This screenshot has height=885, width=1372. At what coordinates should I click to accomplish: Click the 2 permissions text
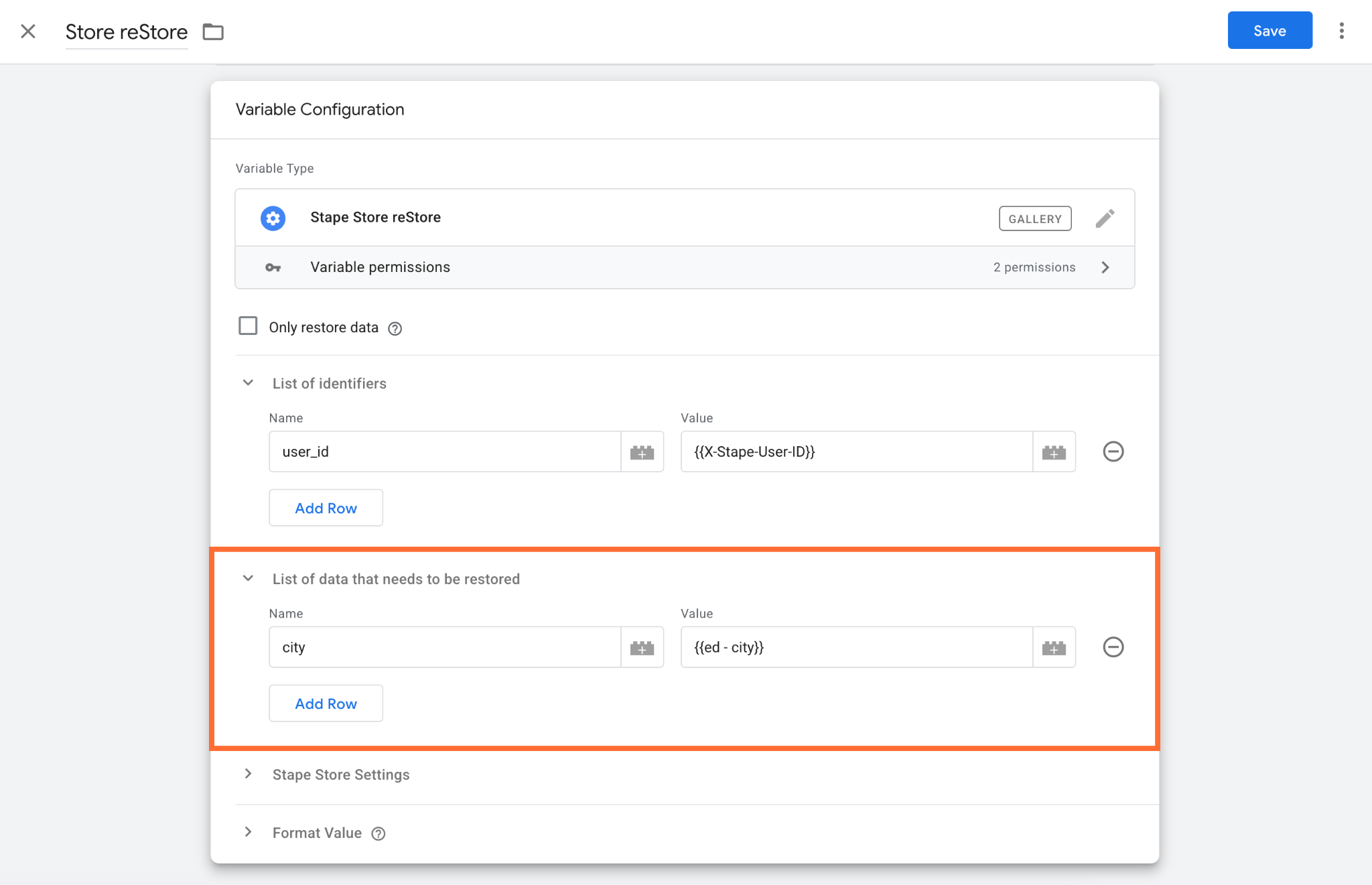point(1034,267)
